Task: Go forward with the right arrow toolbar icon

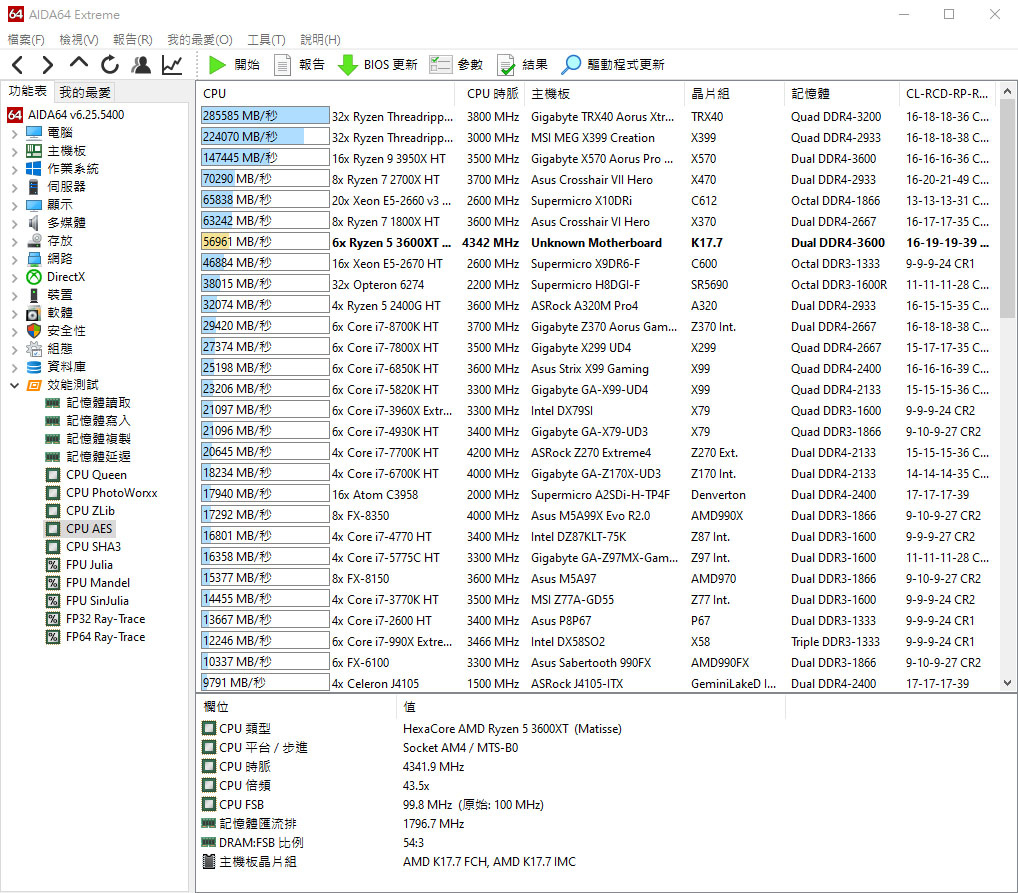Action: [47, 65]
